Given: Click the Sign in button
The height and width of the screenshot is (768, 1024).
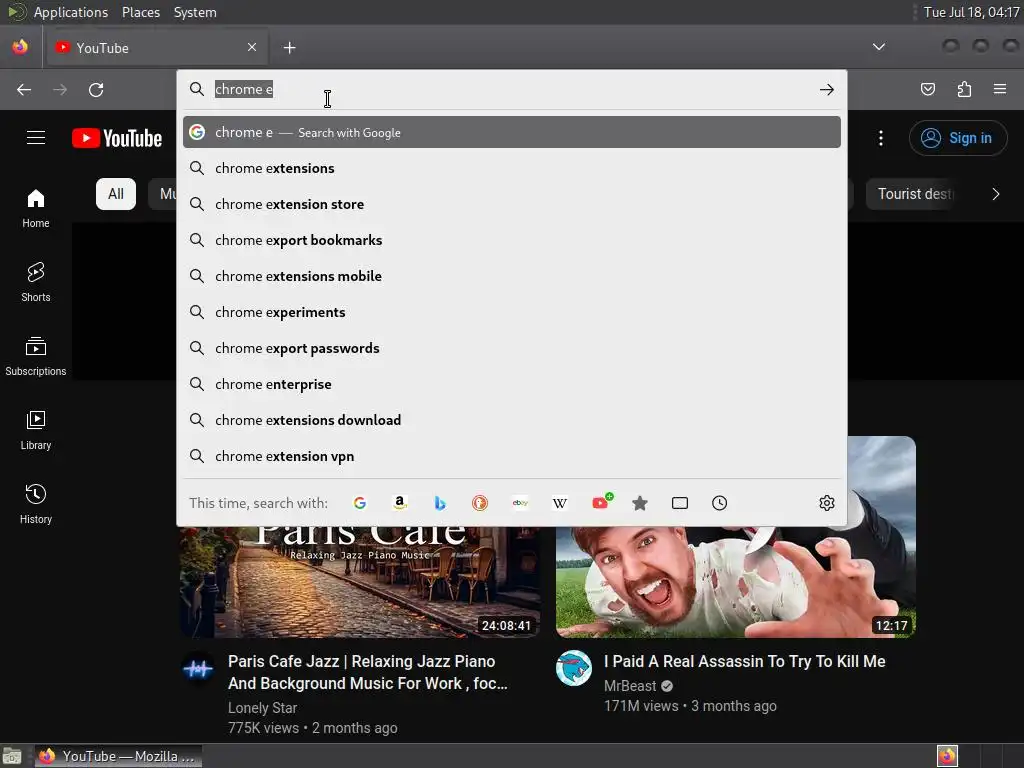Looking at the screenshot, I should coord(957,138).
